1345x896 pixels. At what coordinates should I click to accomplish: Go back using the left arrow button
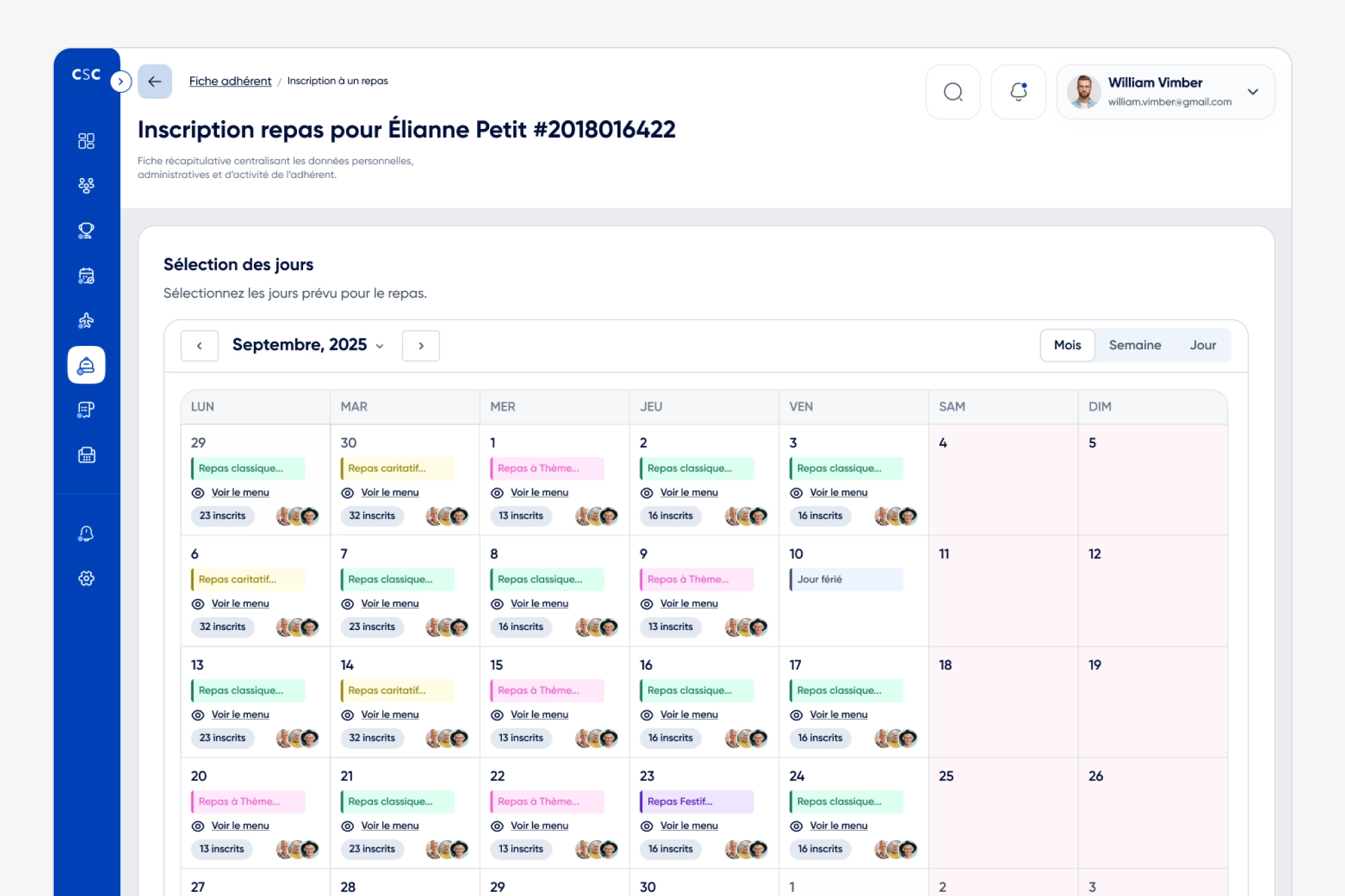(x=155, y=81)
